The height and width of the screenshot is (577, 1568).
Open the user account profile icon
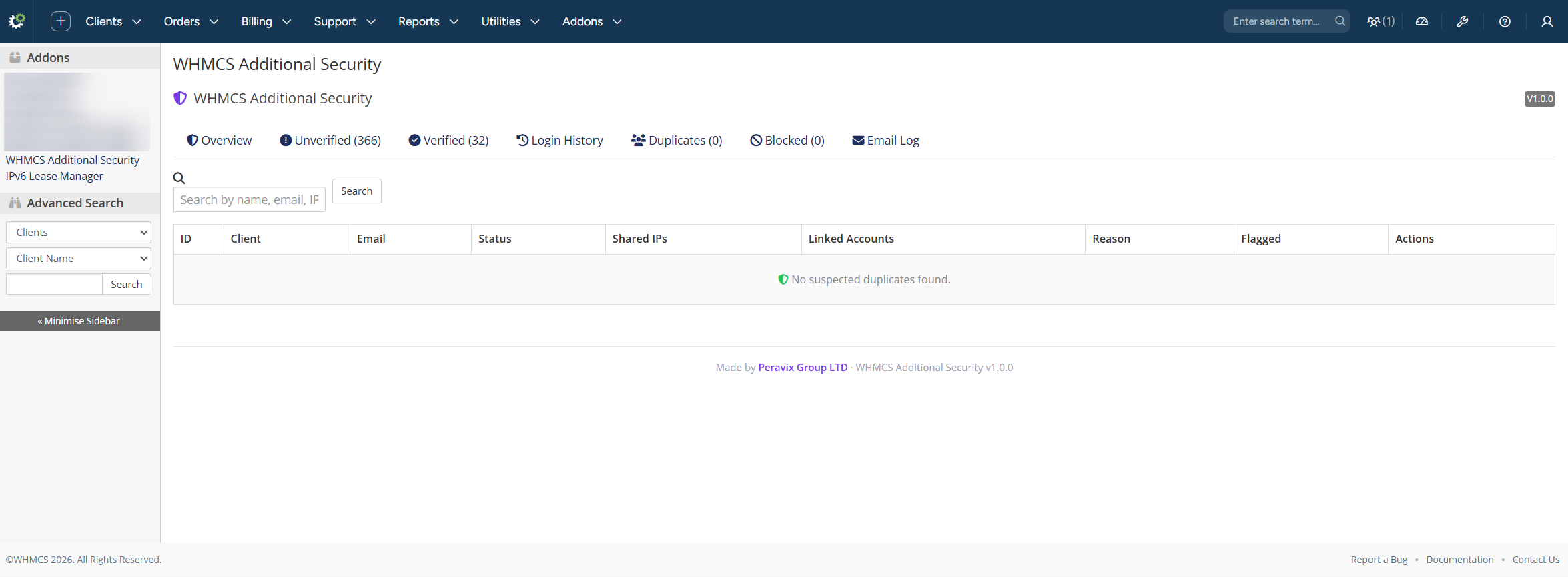1547,21
